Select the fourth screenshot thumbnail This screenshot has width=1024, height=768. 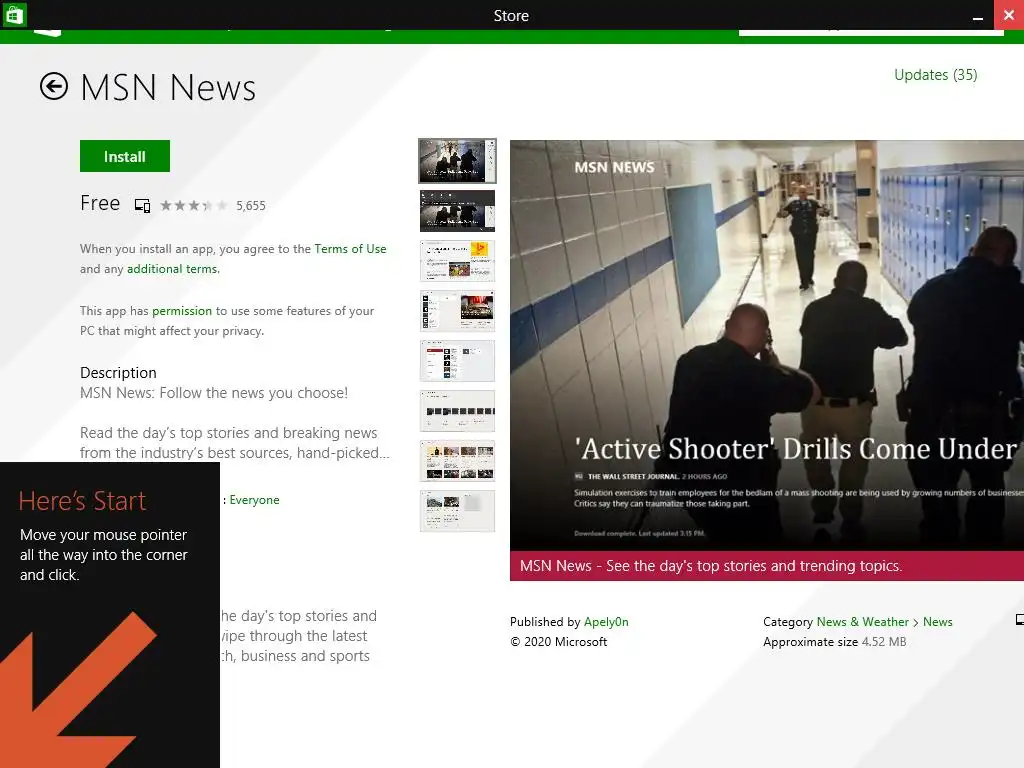[x=457, y=311]
